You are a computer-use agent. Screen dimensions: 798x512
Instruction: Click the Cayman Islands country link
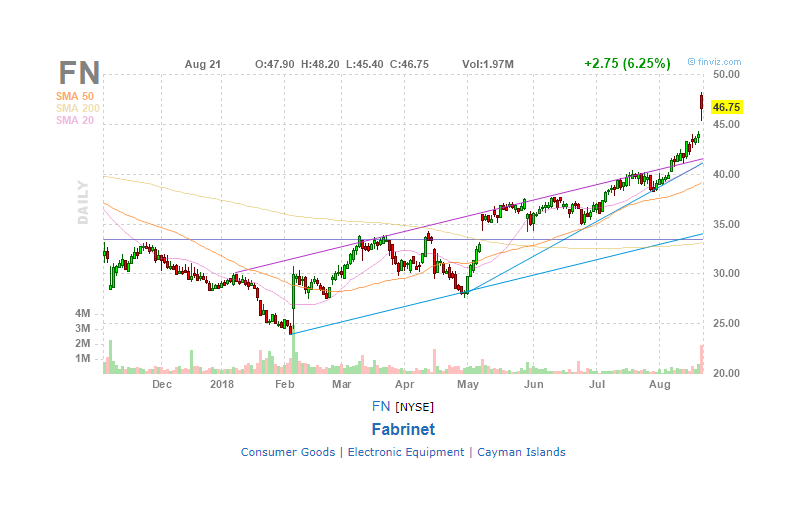tap(521, 452)
